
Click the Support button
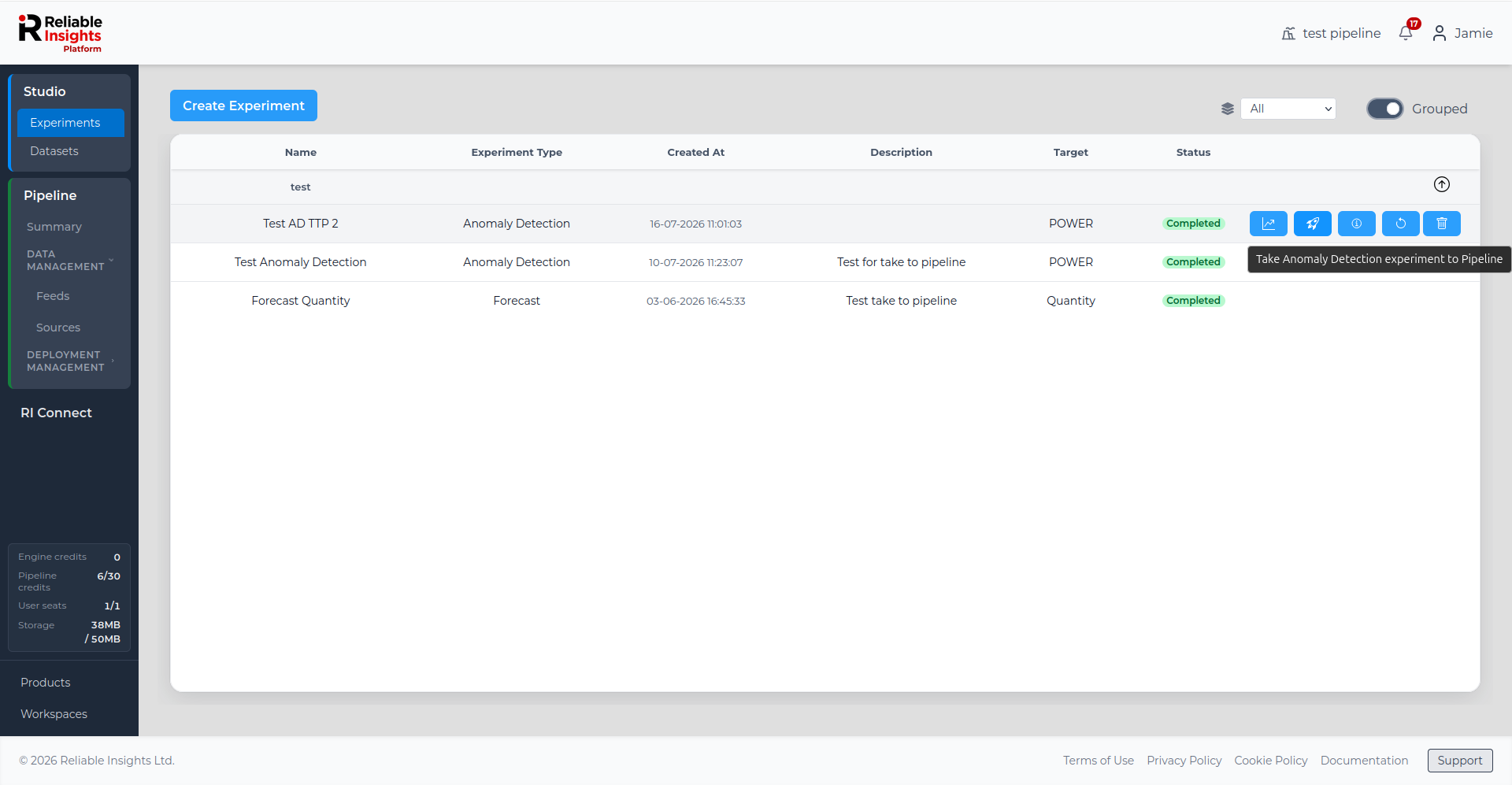pos(1460,761)
